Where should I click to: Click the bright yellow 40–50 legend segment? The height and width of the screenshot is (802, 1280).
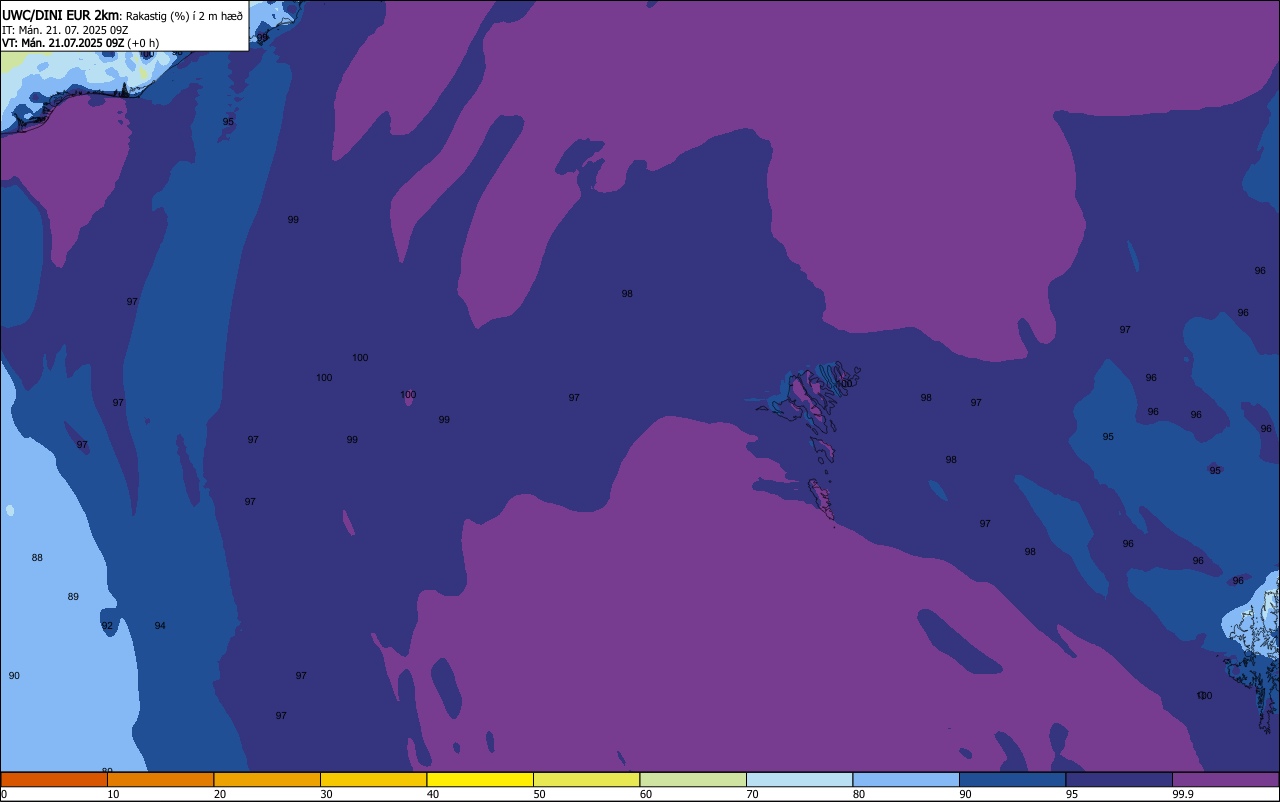480,779
